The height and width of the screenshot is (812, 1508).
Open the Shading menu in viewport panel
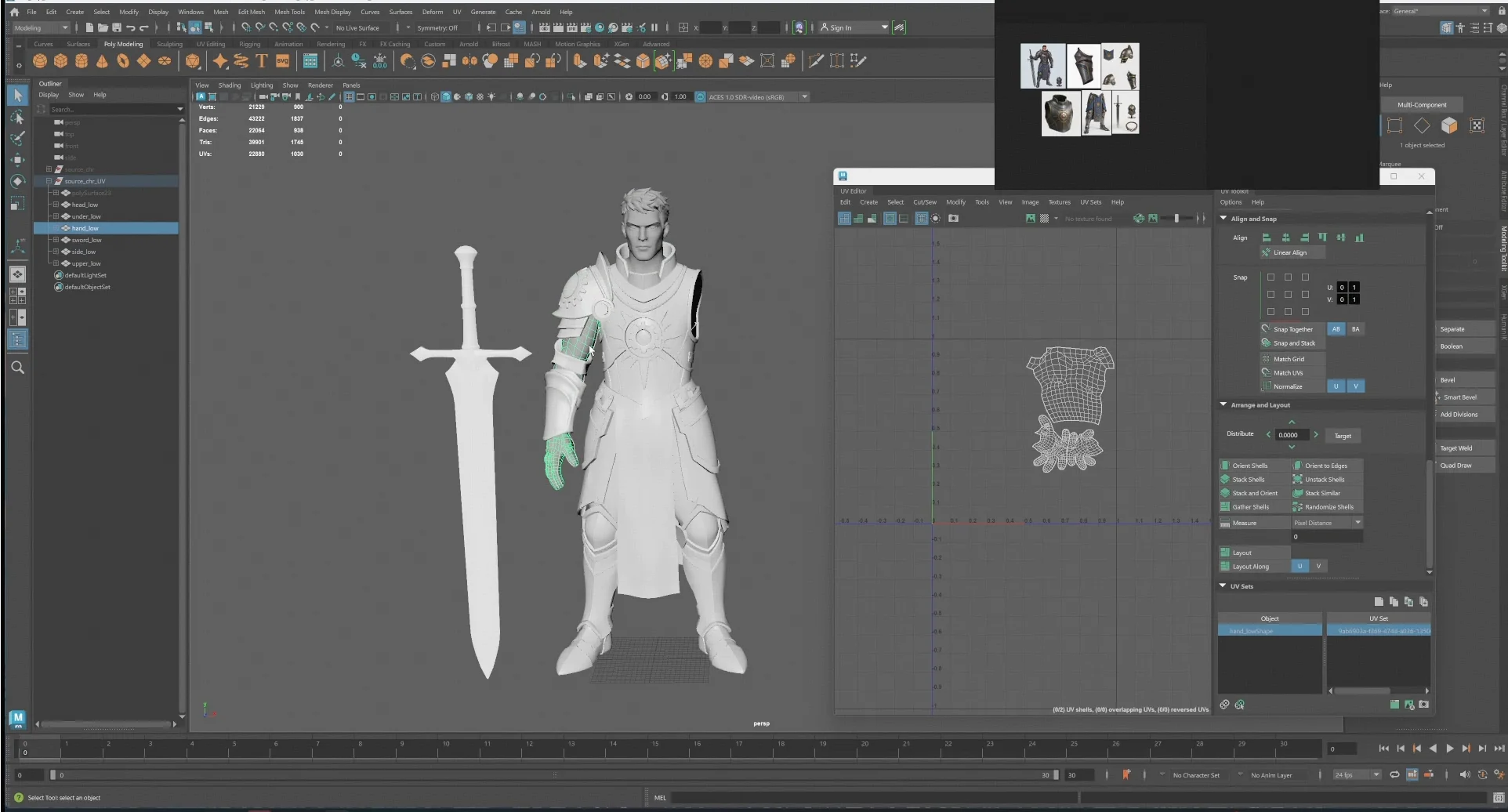230,85
